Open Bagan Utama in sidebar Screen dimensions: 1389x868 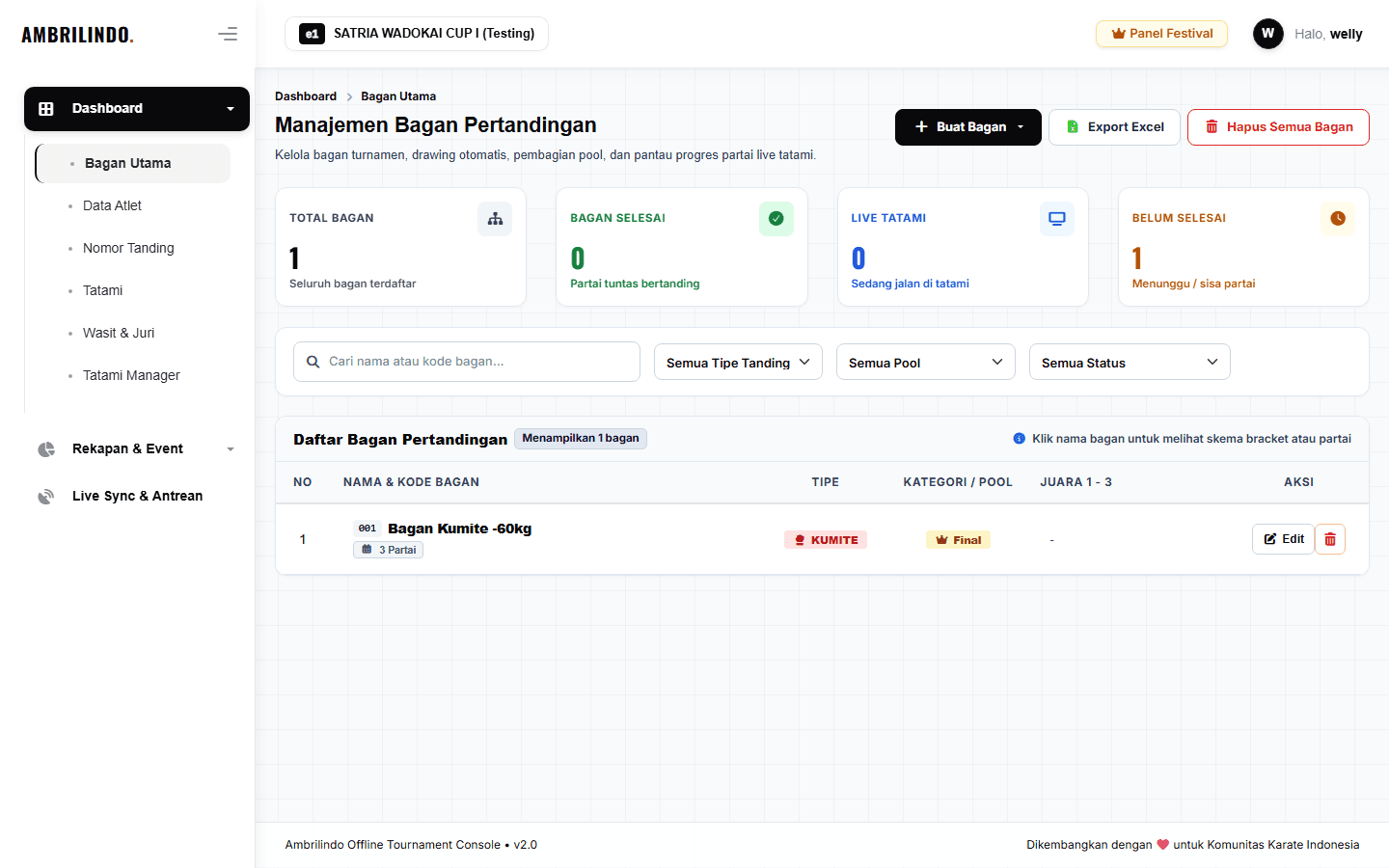[x=133, y=163]
